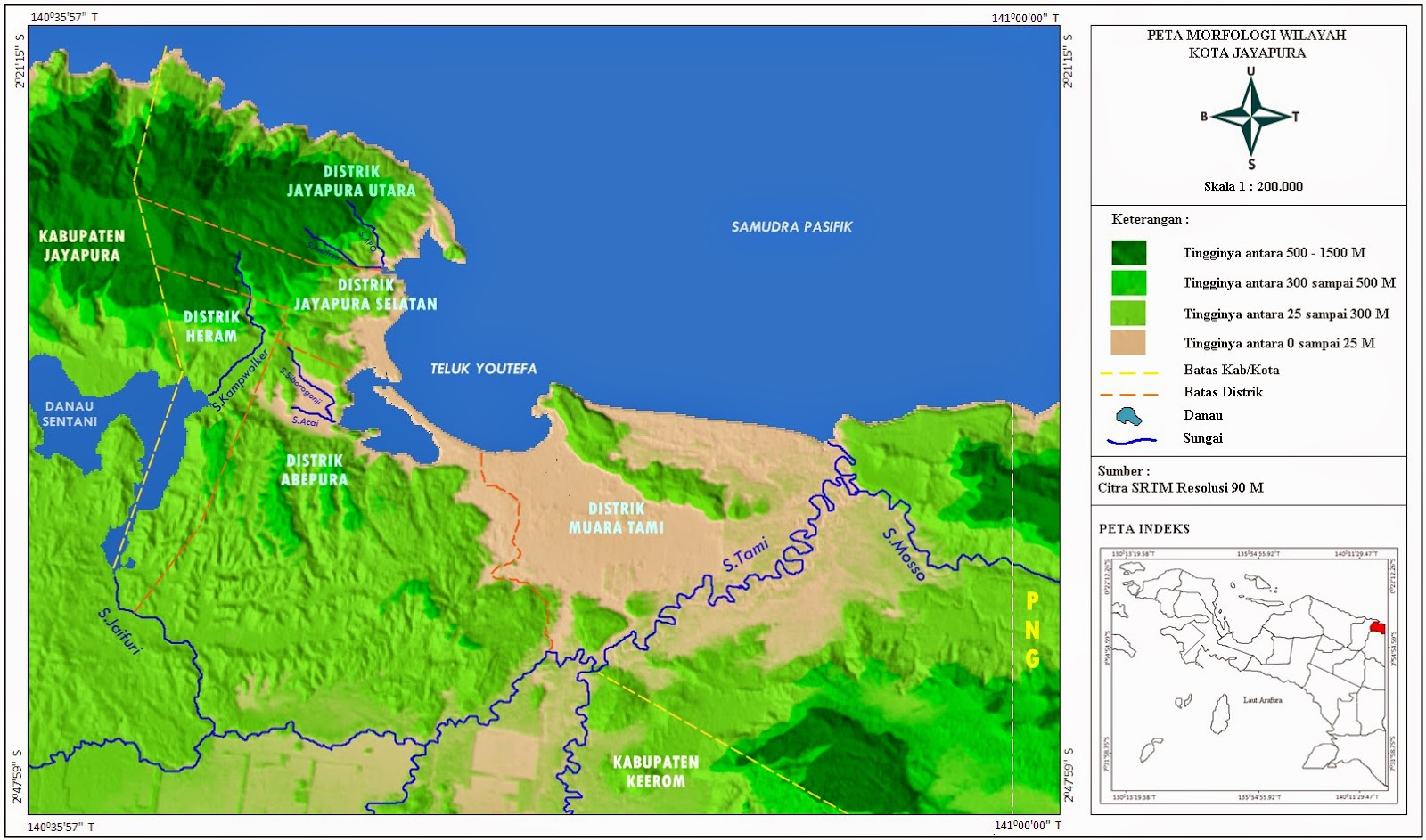1426x840 pixels.
Task: Click the S.Acai river label
Action: click(x=305, y=421)
